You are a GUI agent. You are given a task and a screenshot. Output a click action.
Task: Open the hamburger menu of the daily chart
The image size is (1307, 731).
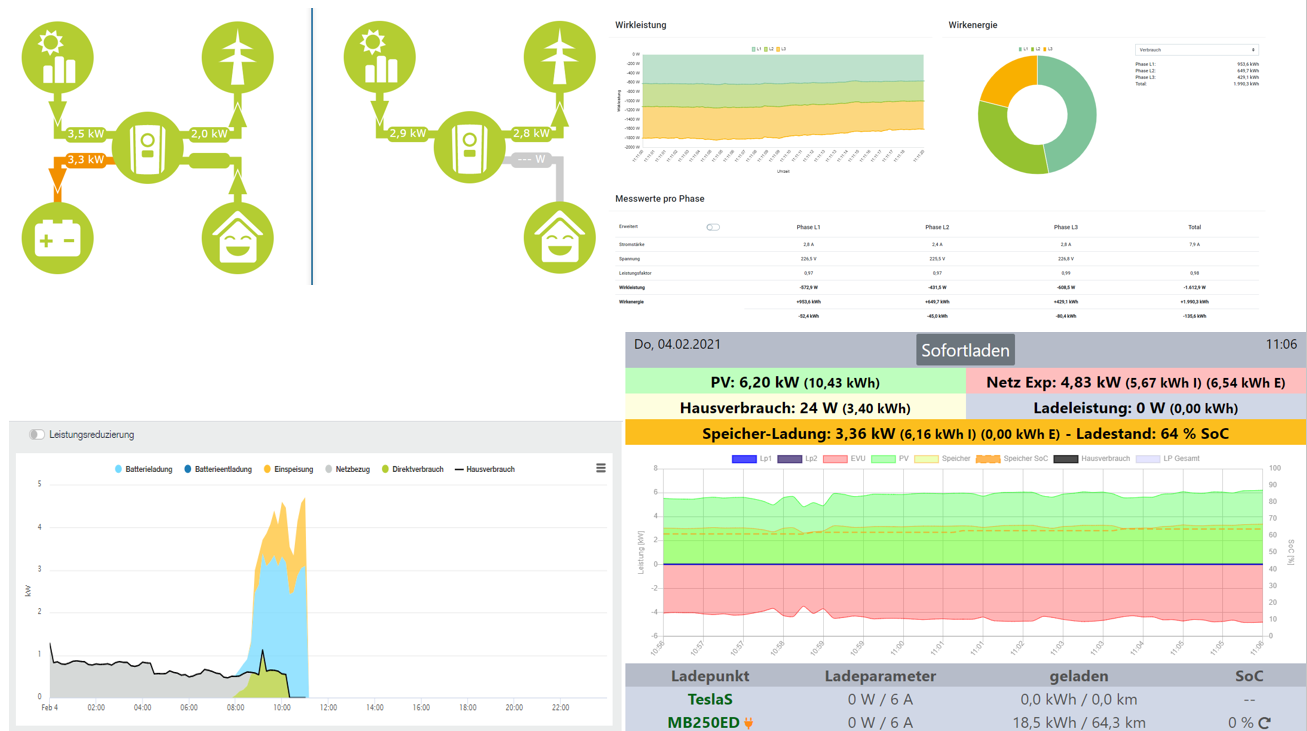(601, 468)
